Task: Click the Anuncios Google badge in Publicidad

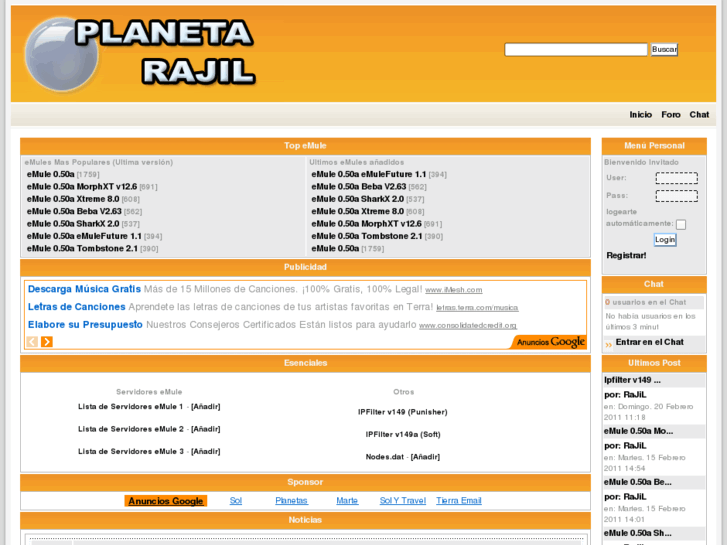Action: coord(550,342)
